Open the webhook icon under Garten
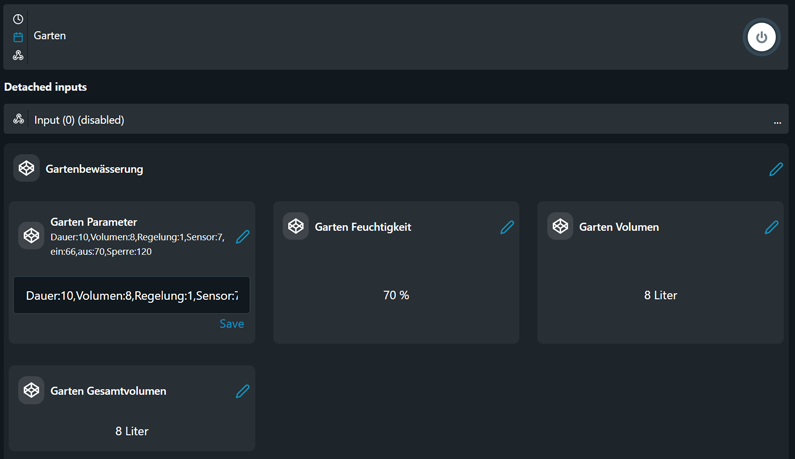This screenshot has height=459, width=795. point(18,55)
